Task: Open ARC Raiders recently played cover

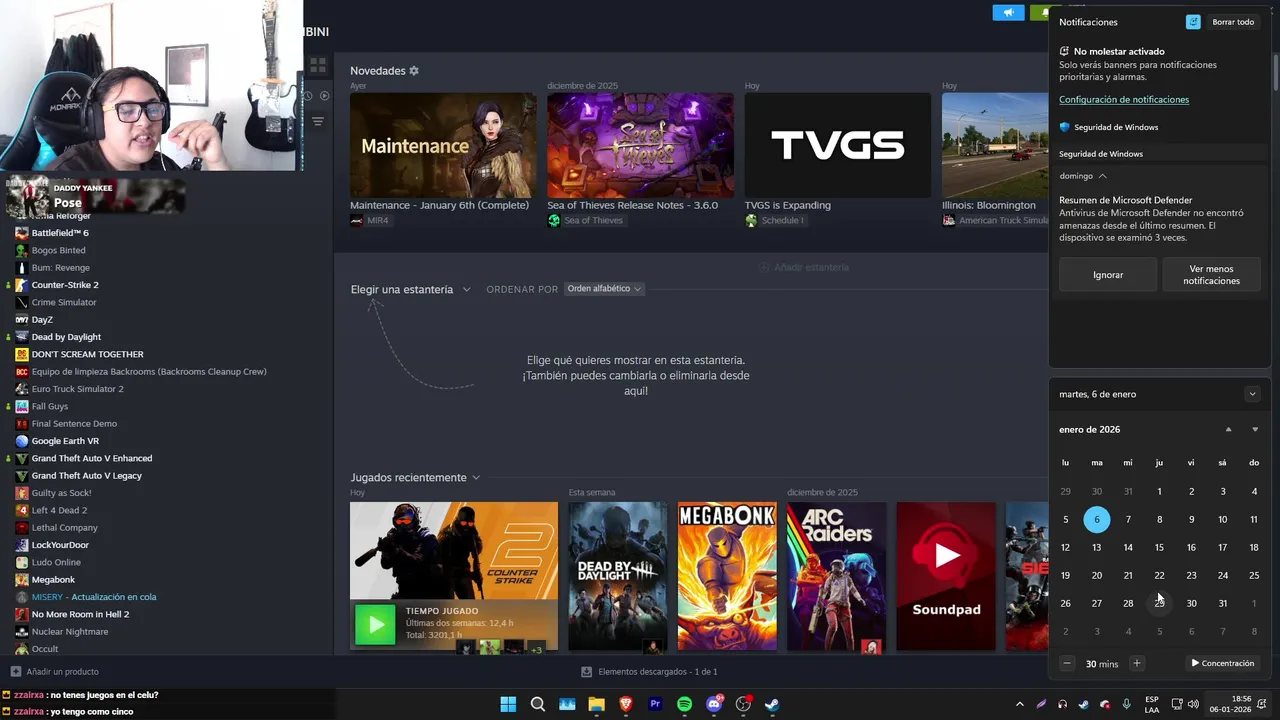Action: coord(836,576)
